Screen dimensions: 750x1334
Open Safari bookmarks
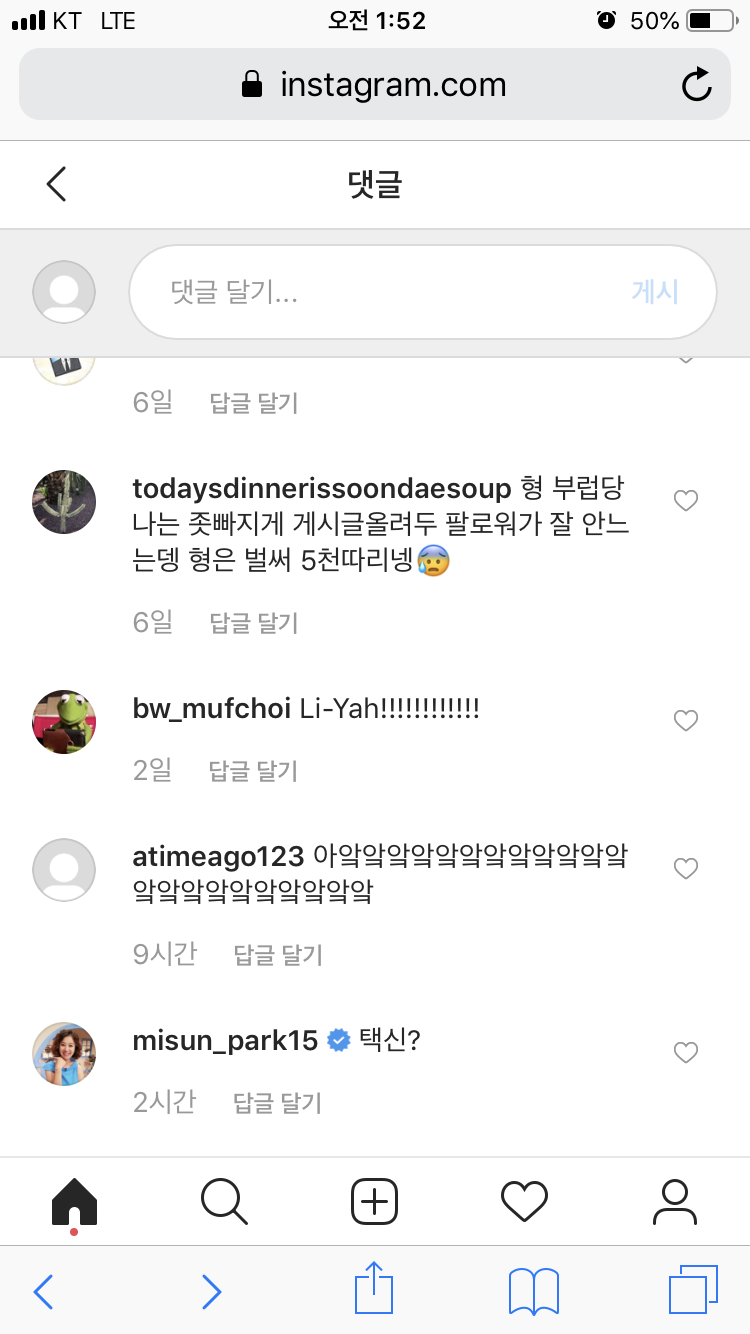click(533, 1292)
